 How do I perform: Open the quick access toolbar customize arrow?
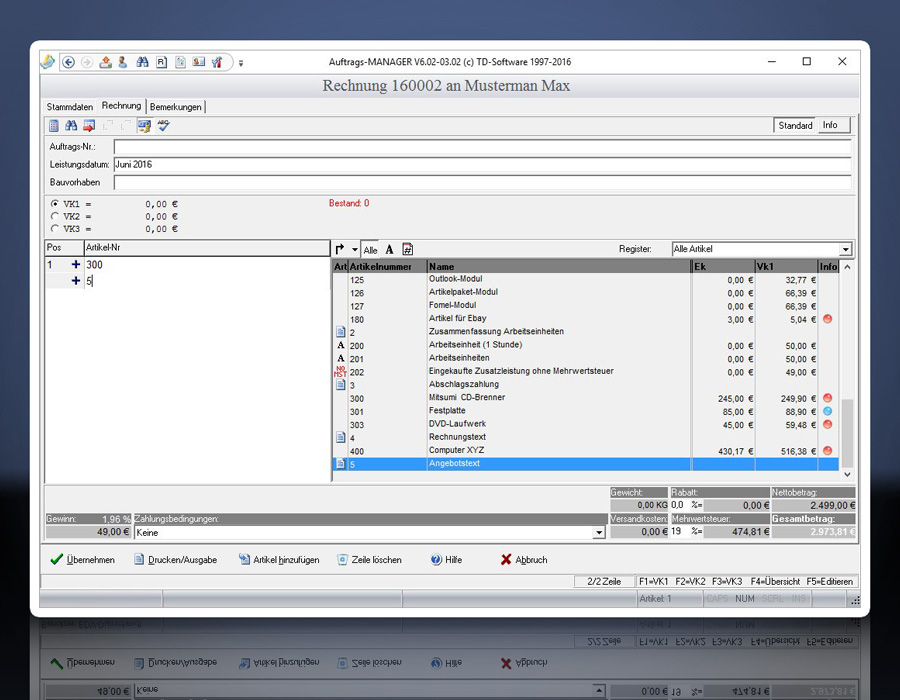pos(241,63)
